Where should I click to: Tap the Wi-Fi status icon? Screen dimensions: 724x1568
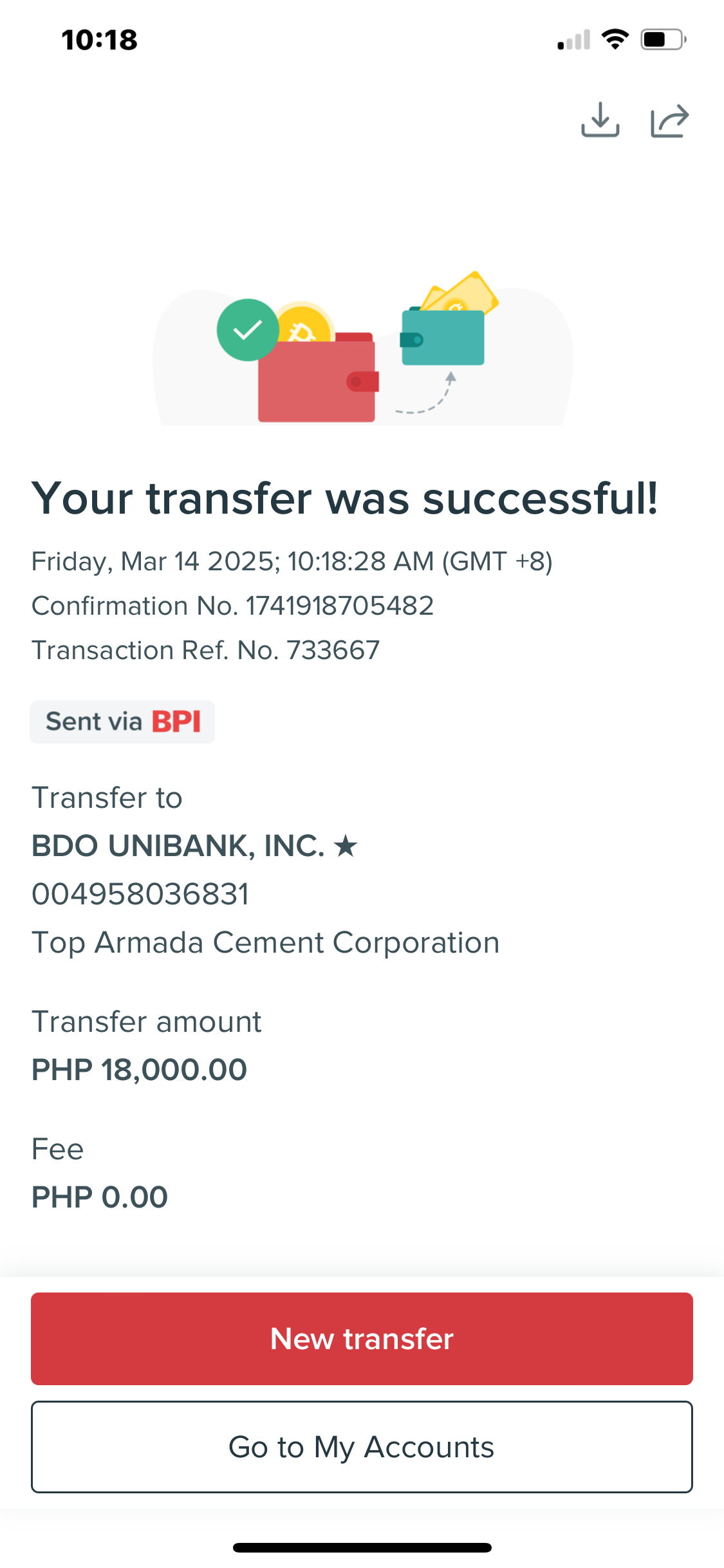coord(615,39)
